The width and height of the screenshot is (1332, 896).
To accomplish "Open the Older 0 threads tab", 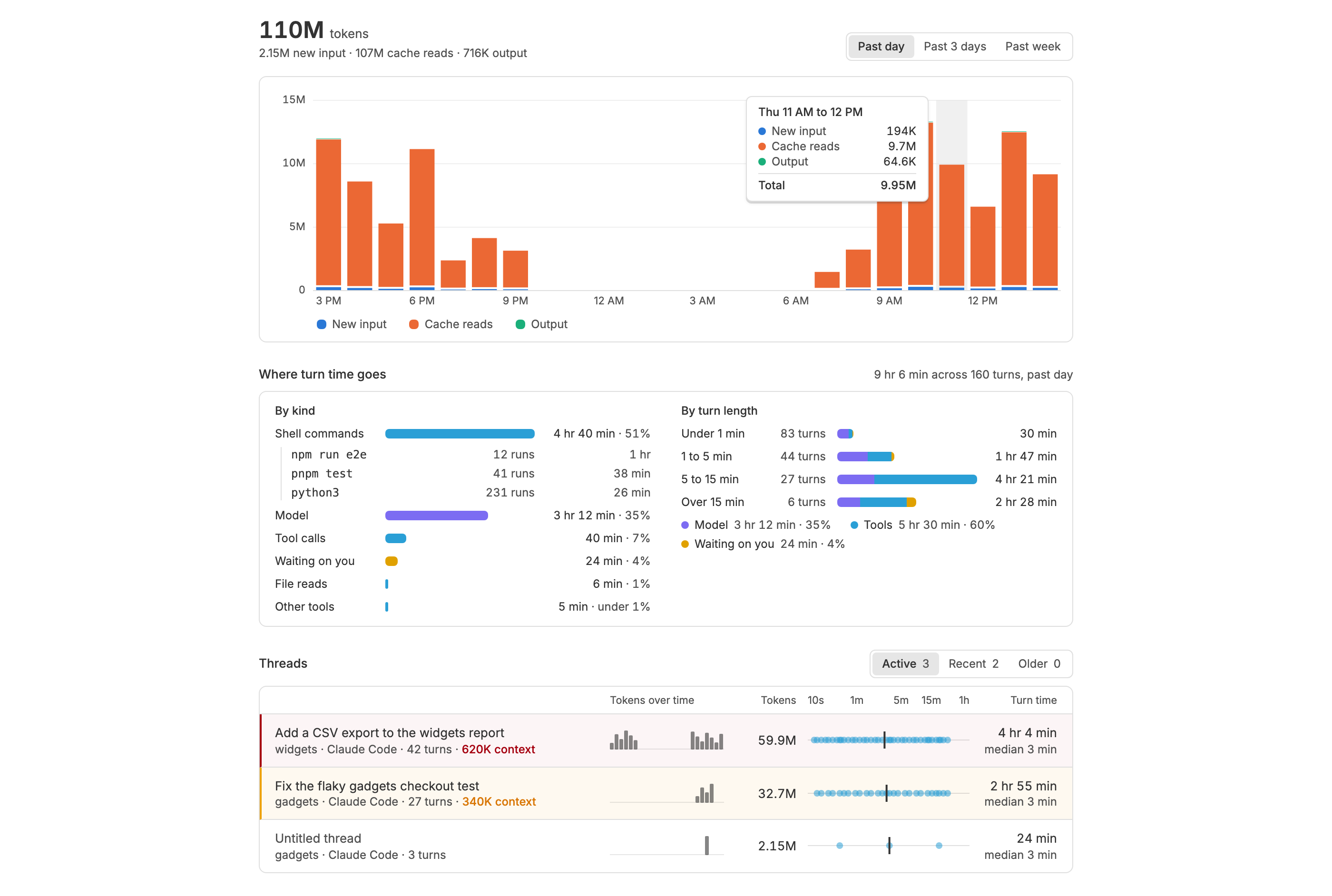I will point(1038,663).
